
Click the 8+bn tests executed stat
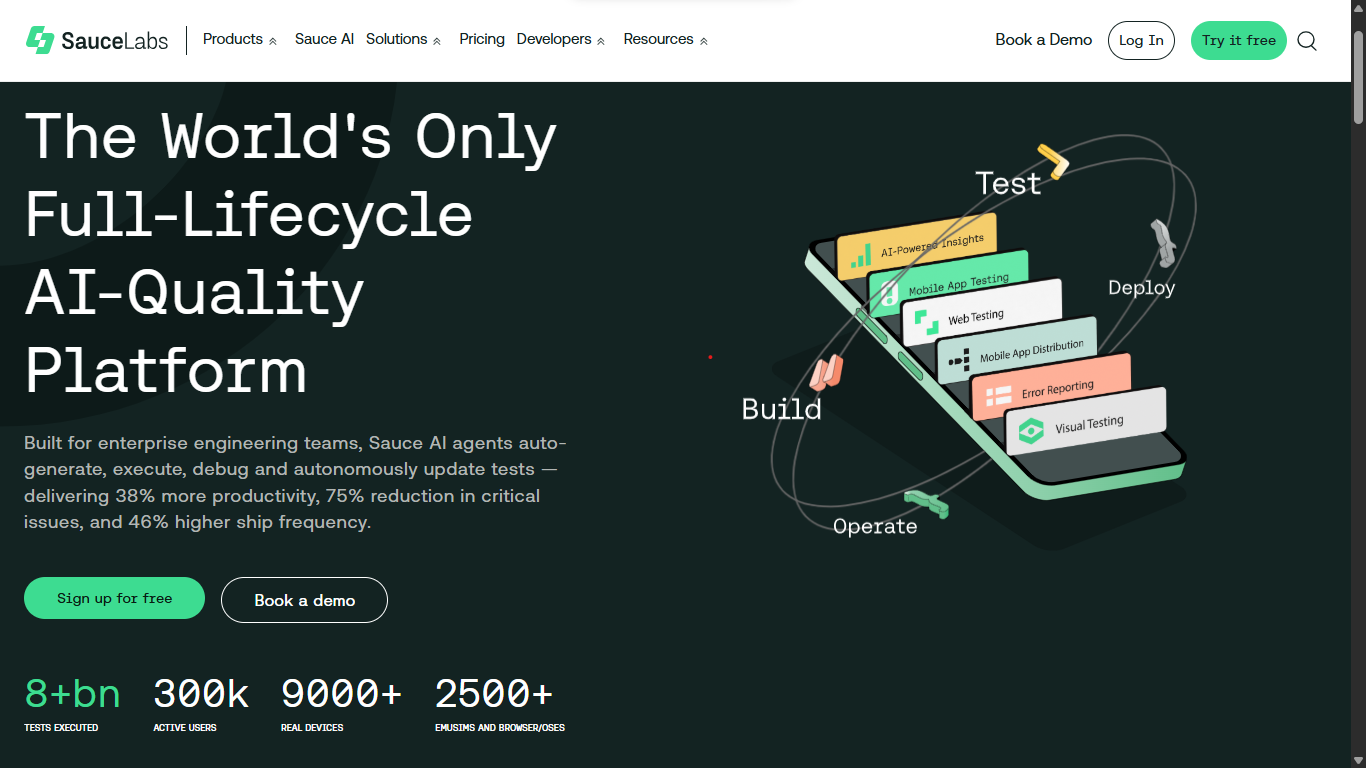(x=72, y=704)
